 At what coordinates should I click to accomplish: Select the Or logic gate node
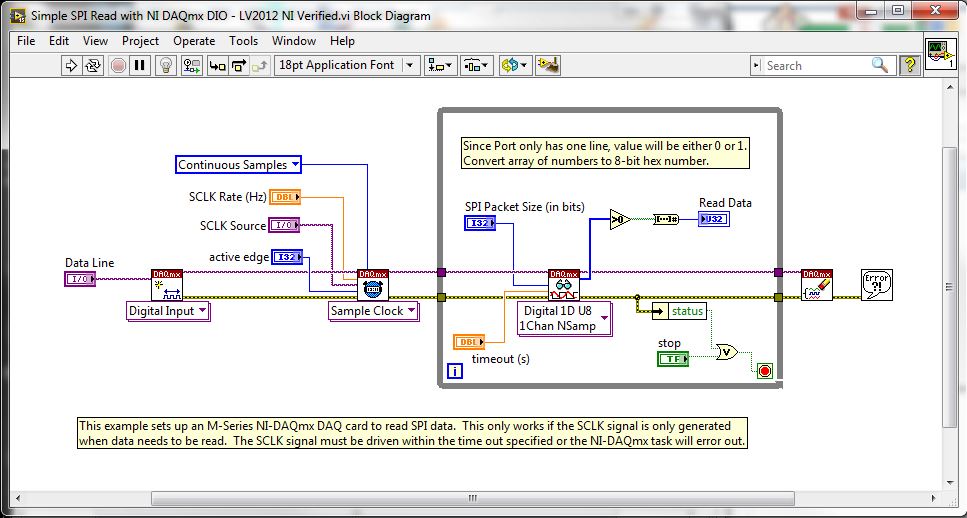[x=727, y=352]
